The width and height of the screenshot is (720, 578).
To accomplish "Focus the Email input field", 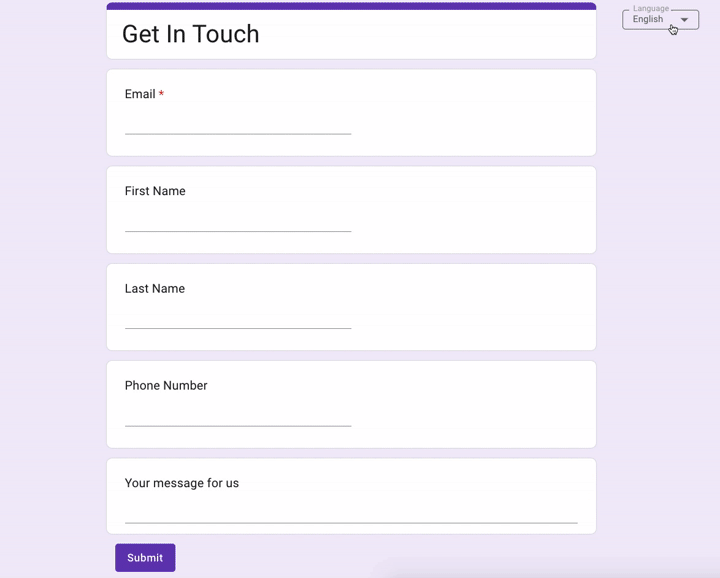I will pyautogui.click(x=238, y=124).
